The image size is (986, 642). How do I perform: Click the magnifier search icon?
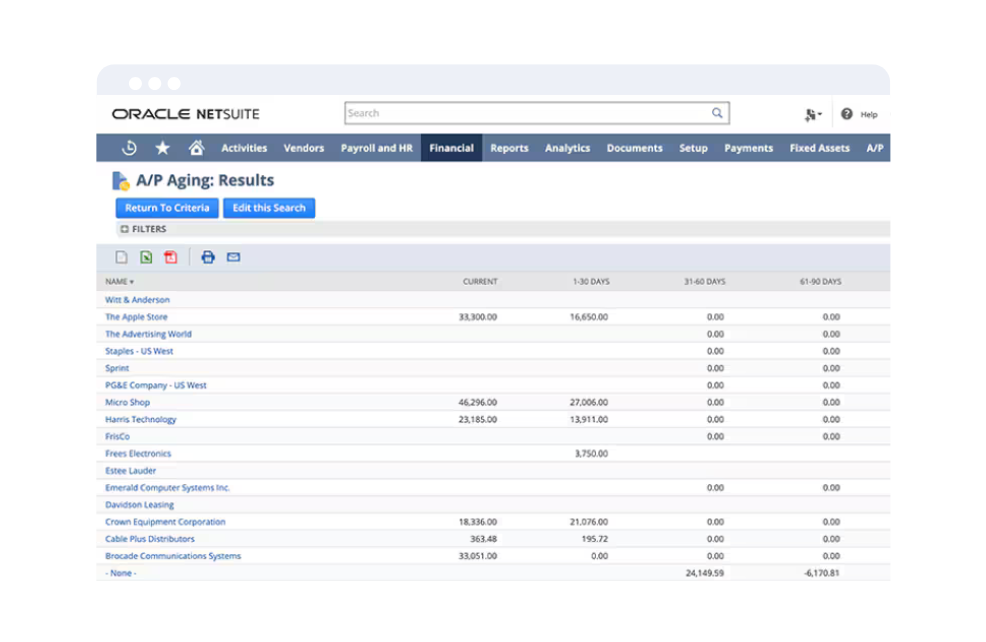point(717,114)
